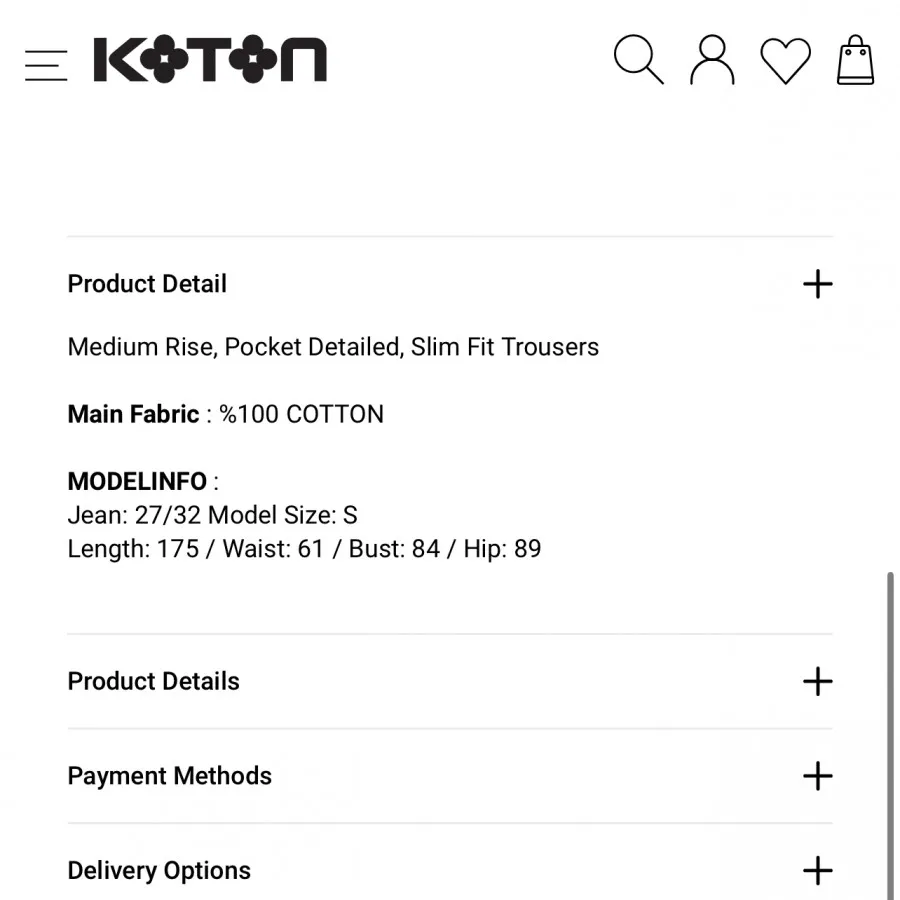900x900 pixels.
Task: Click the Main Fabric cotton line
Action: click(225, 414)
